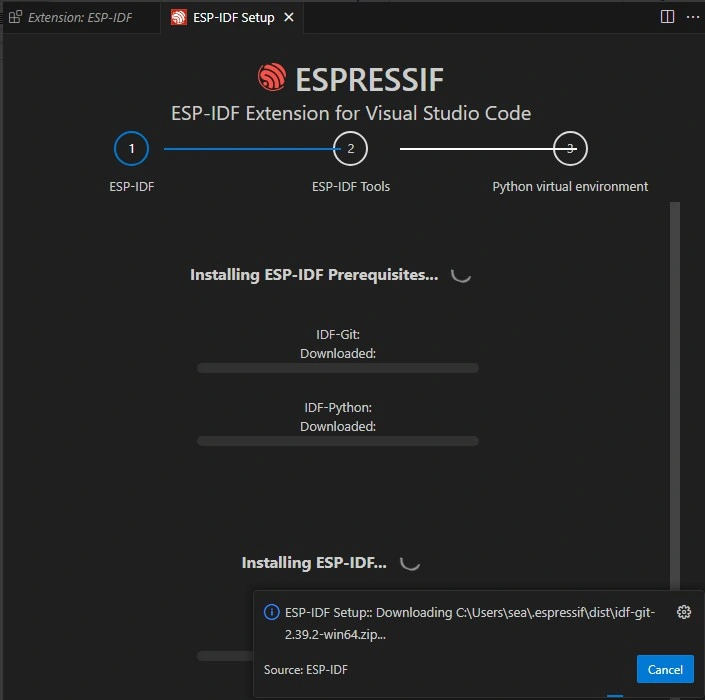Image resolution: width=705 pixels, height=700 pixels.
Task: Click the IDF-Git download progress bar
Action: click(338, 368)
